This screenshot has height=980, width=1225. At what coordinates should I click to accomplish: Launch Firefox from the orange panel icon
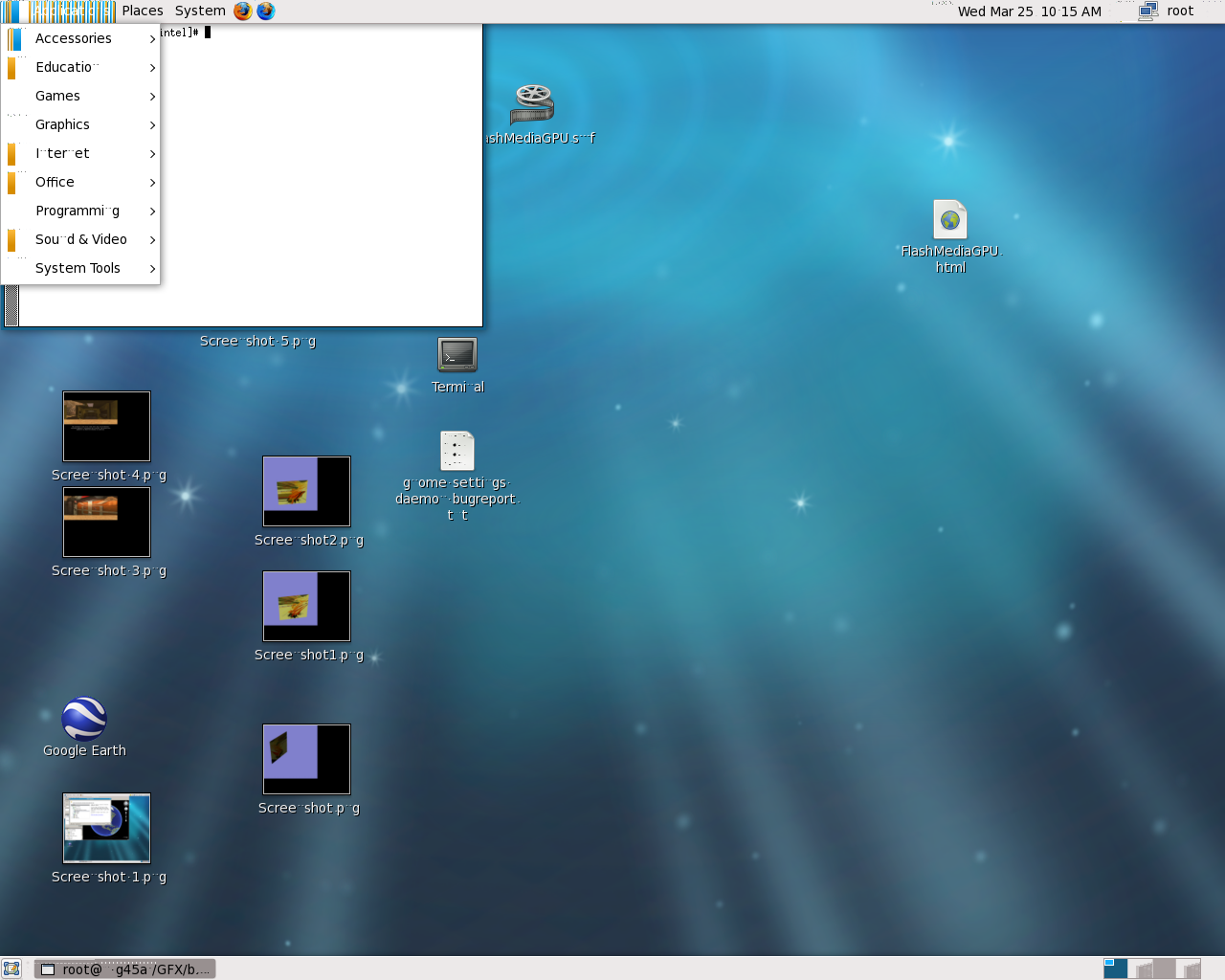click(243, 11)
